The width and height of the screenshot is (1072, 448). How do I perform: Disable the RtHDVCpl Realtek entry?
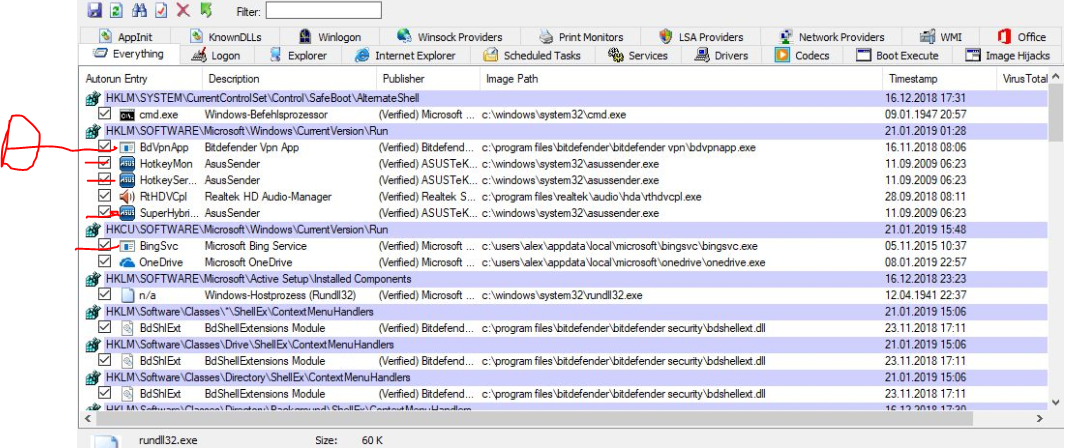coord(105,196)
